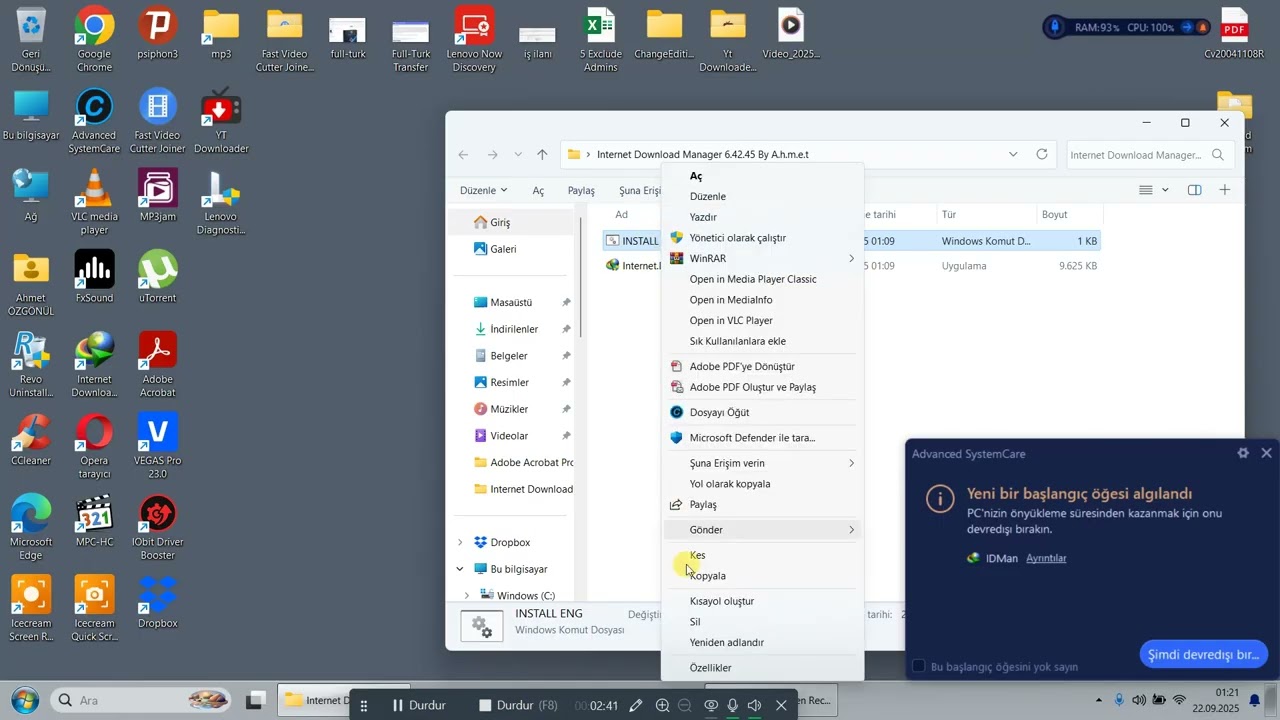Collapse Bu bilgisayar tree node
This screenshot has height=720, width=1280.
460,569
